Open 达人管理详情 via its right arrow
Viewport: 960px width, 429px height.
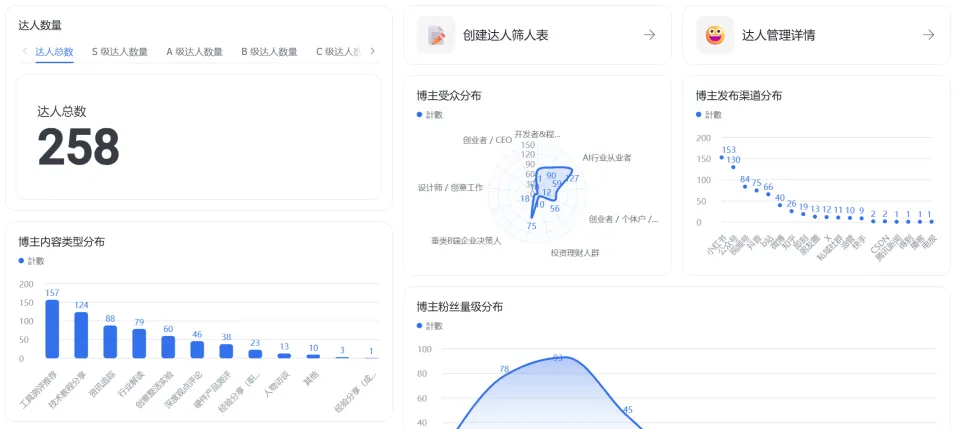928,35
